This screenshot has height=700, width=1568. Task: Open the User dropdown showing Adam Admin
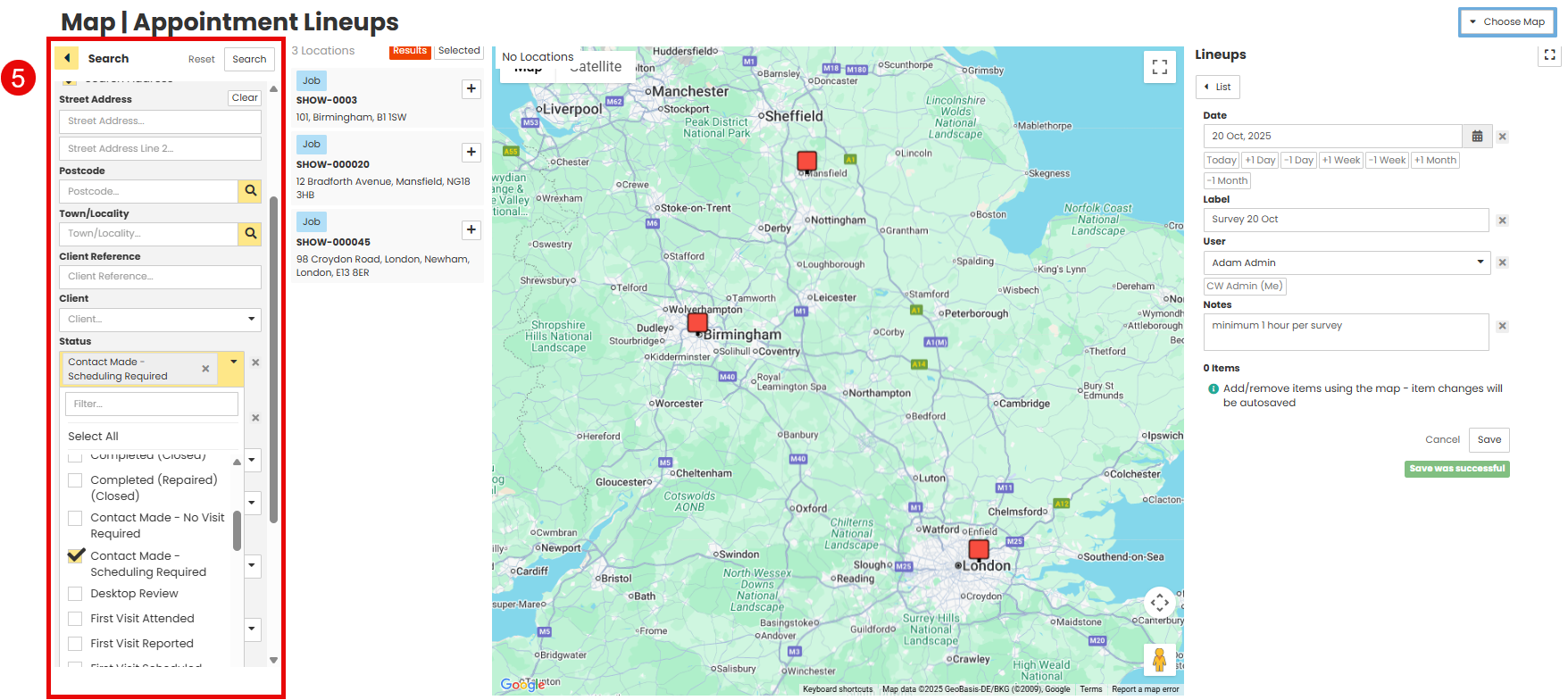[x=1347, y=262]
